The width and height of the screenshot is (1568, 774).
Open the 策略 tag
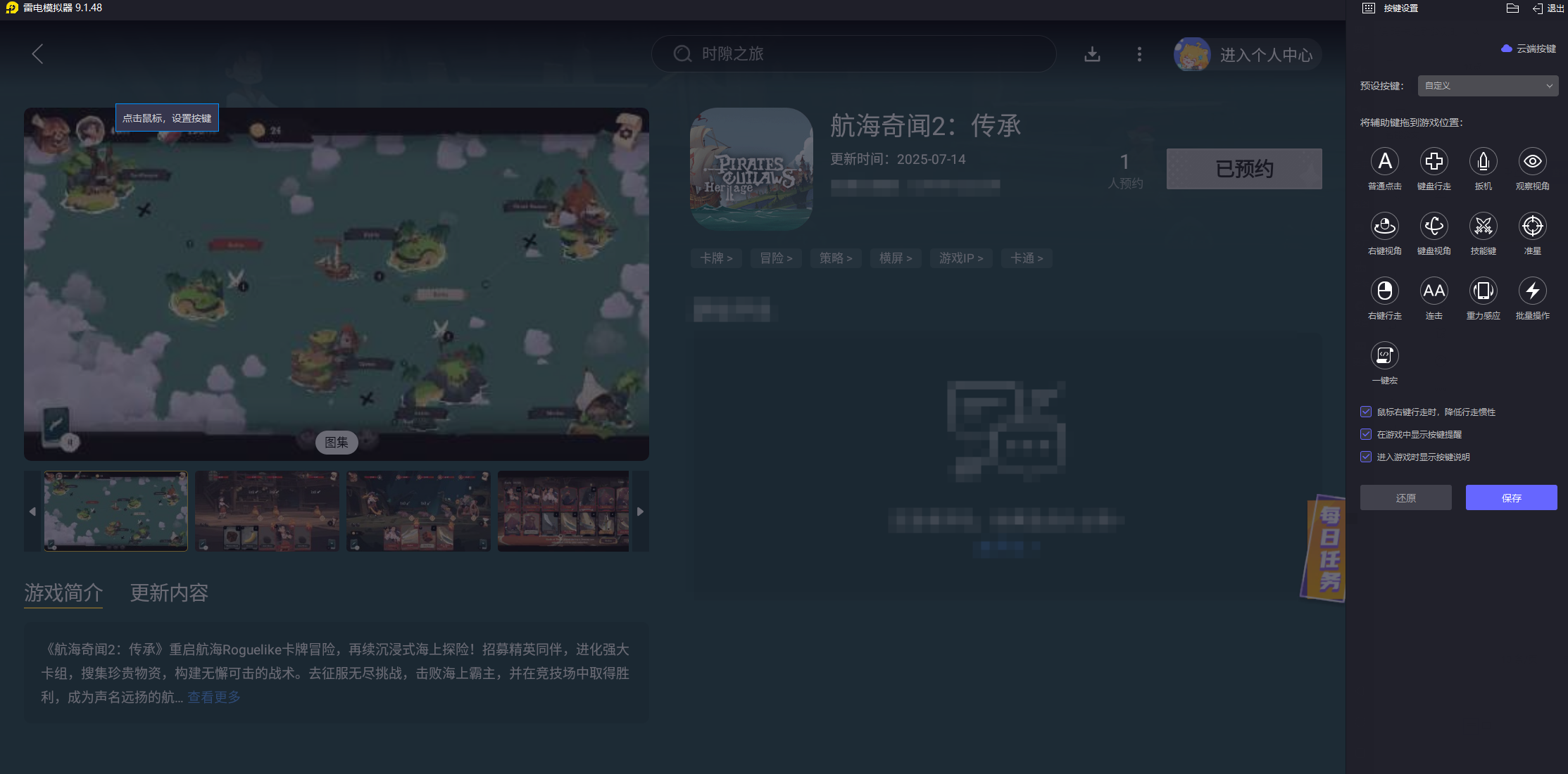coord(836,258)
